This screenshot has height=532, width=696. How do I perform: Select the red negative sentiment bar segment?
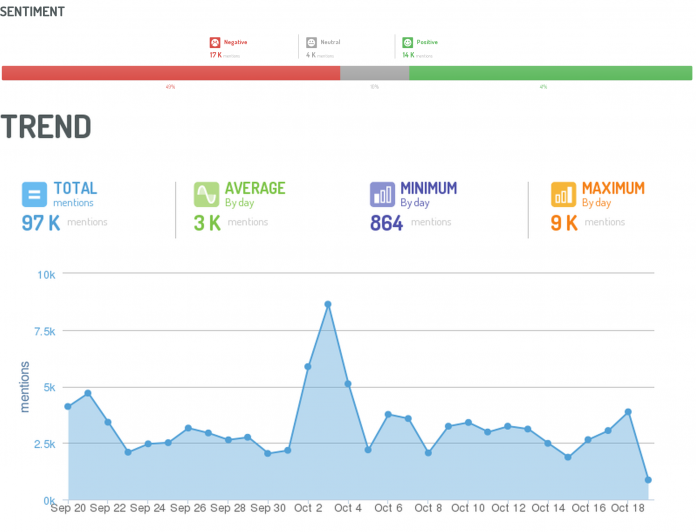[171, 73]
